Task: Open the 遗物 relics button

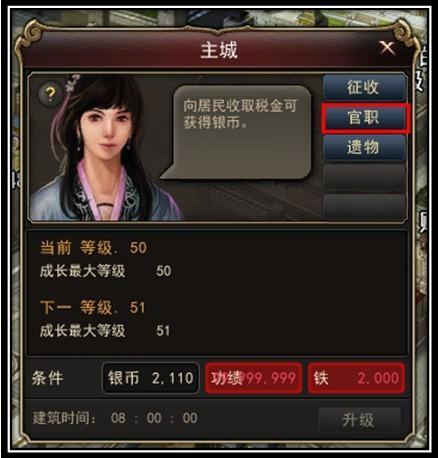Action: pyautogui.click(x=364, y=147)
